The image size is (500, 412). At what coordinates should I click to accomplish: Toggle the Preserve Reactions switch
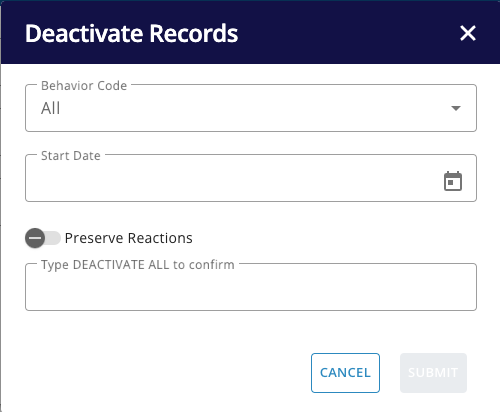point(43,238)
